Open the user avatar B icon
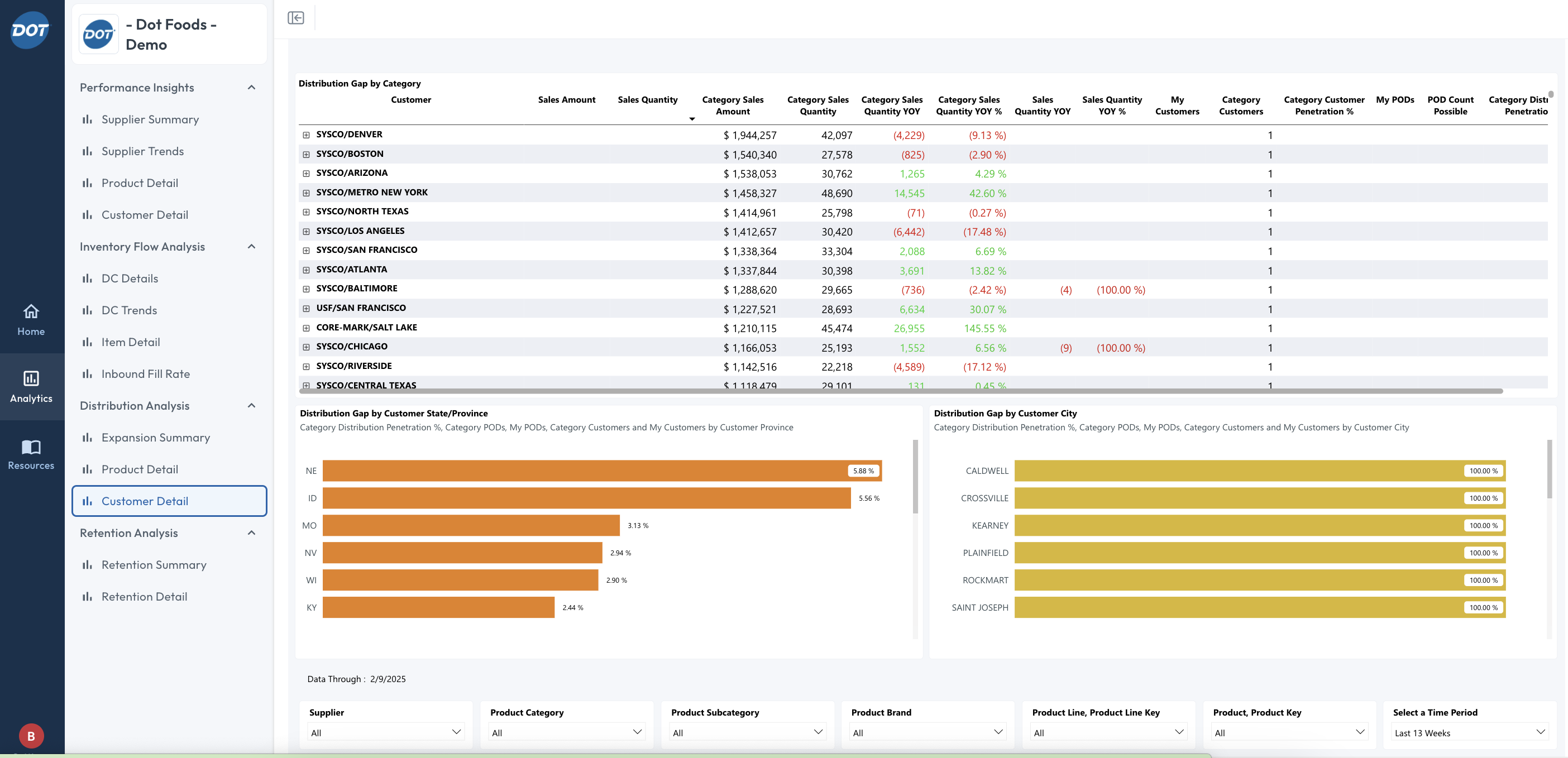 31,736
